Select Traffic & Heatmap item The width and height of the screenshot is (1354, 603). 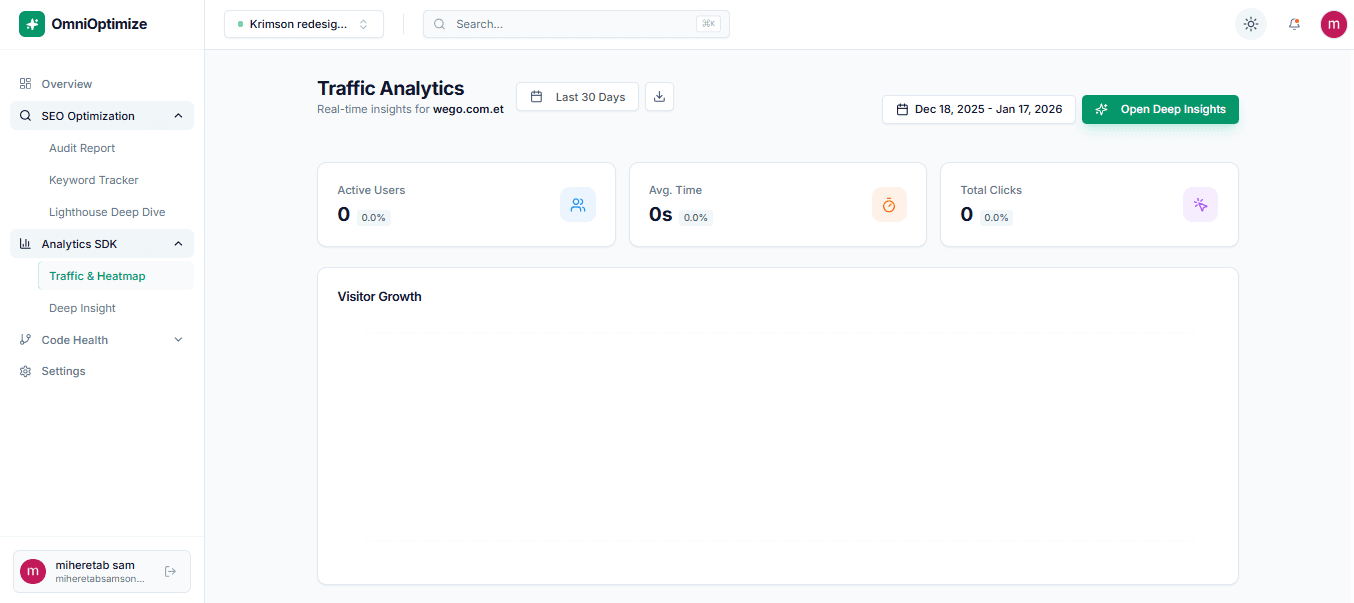click(115, 276)
